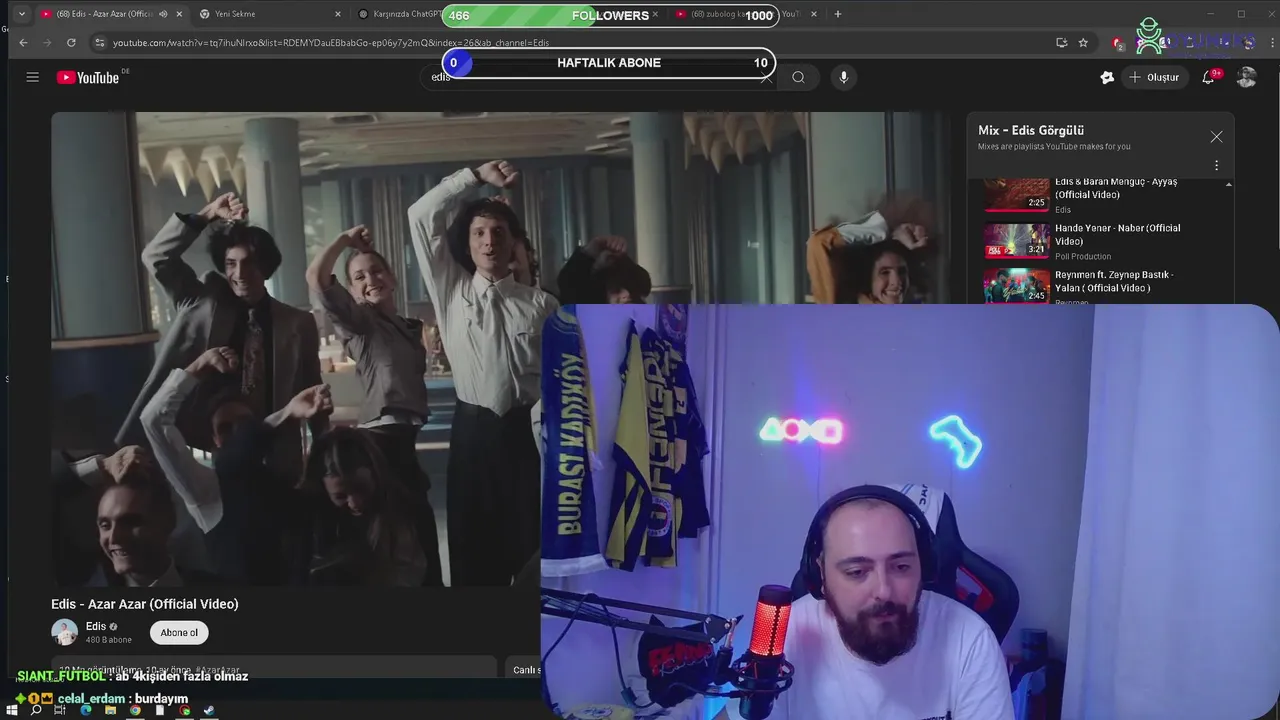Close the Yeni Sekme tab
This screenshot has height=720, width=1280.
point(337,14)
